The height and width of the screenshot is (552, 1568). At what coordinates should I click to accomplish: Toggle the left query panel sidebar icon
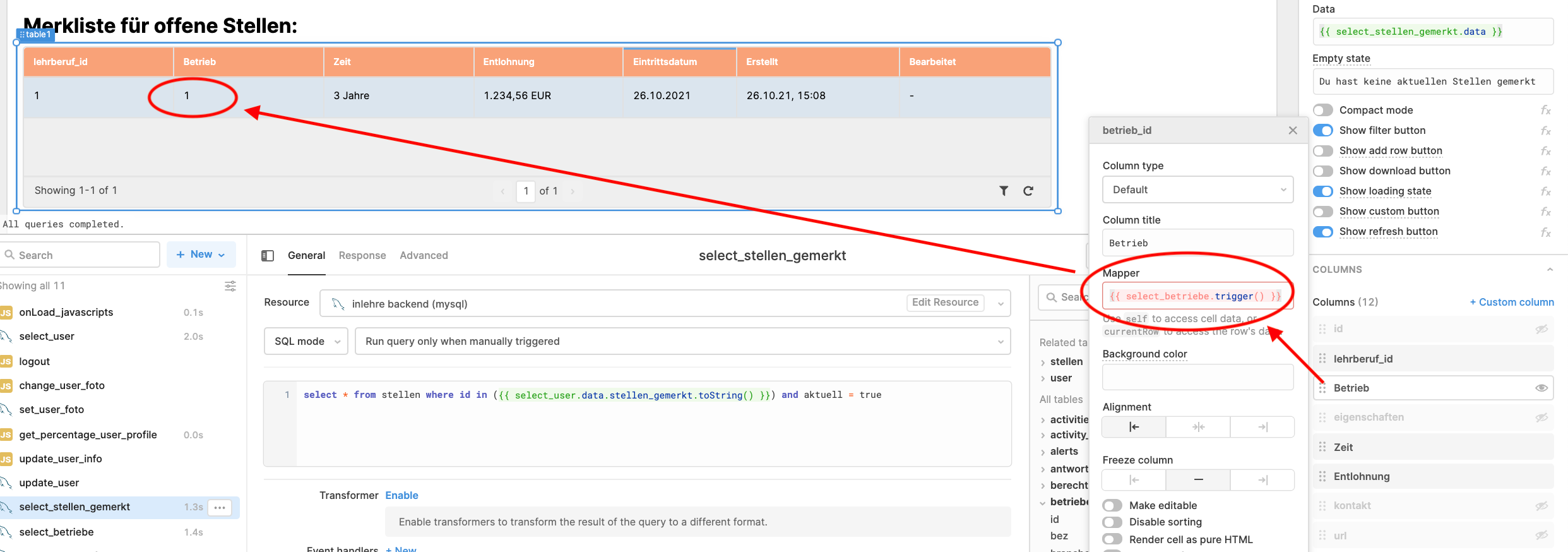[x=268, y=256]
